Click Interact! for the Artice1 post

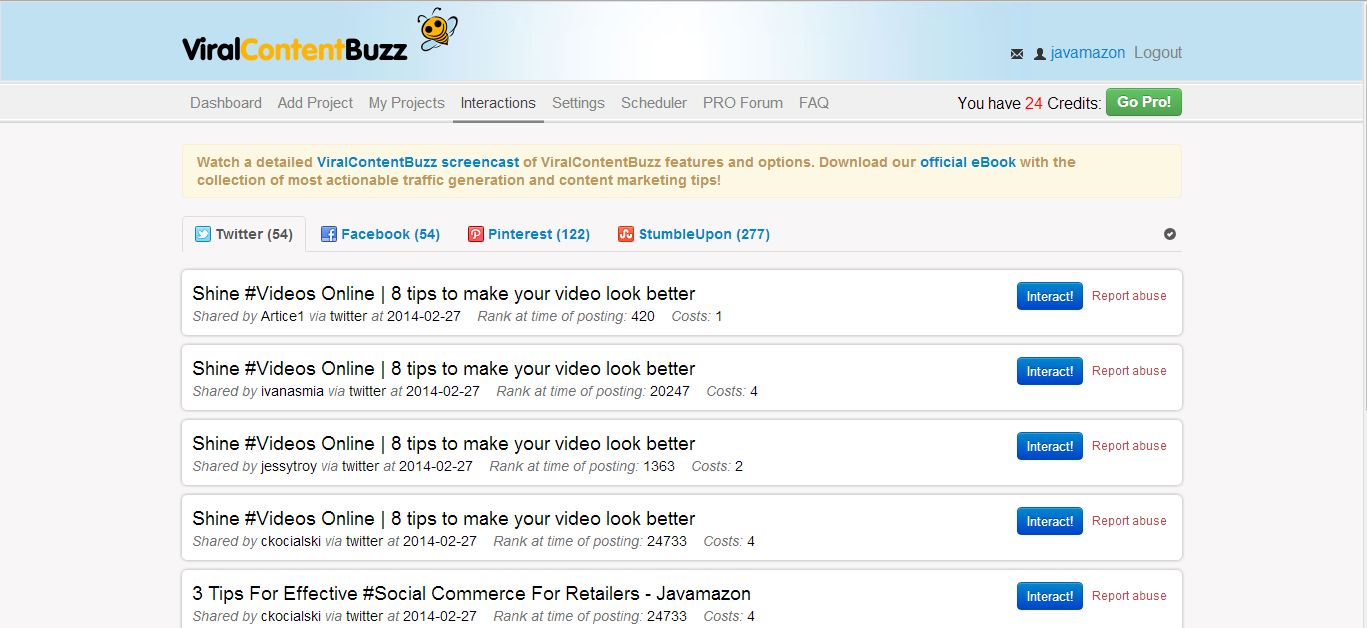[1050, 296]
